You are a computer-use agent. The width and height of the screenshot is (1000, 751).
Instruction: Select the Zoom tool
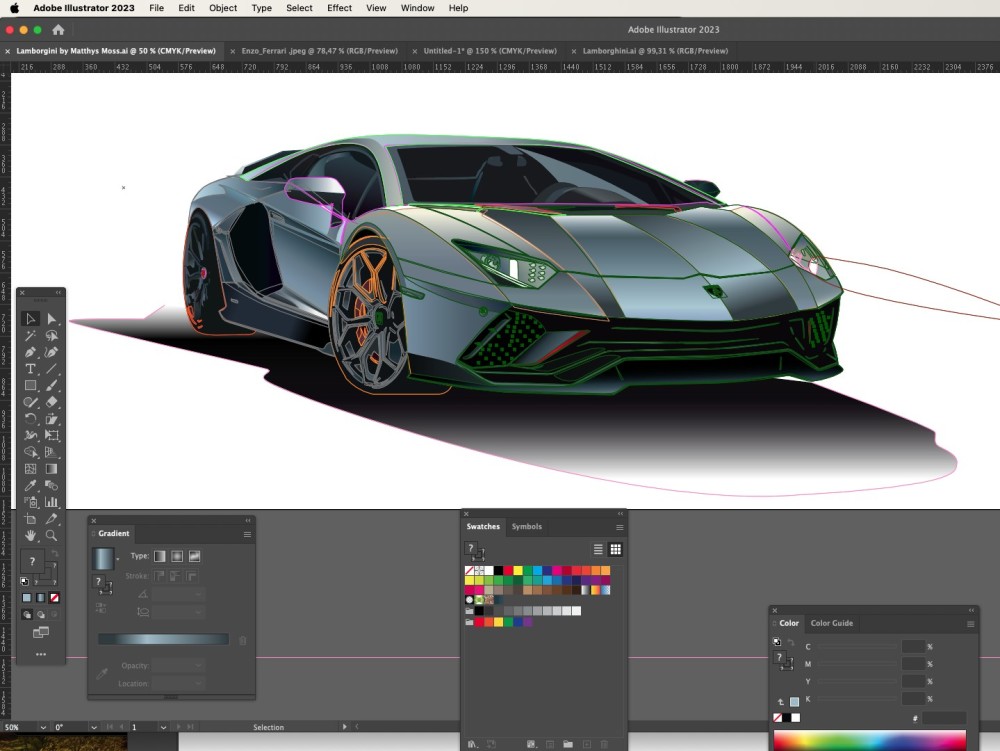click(52, 536)
